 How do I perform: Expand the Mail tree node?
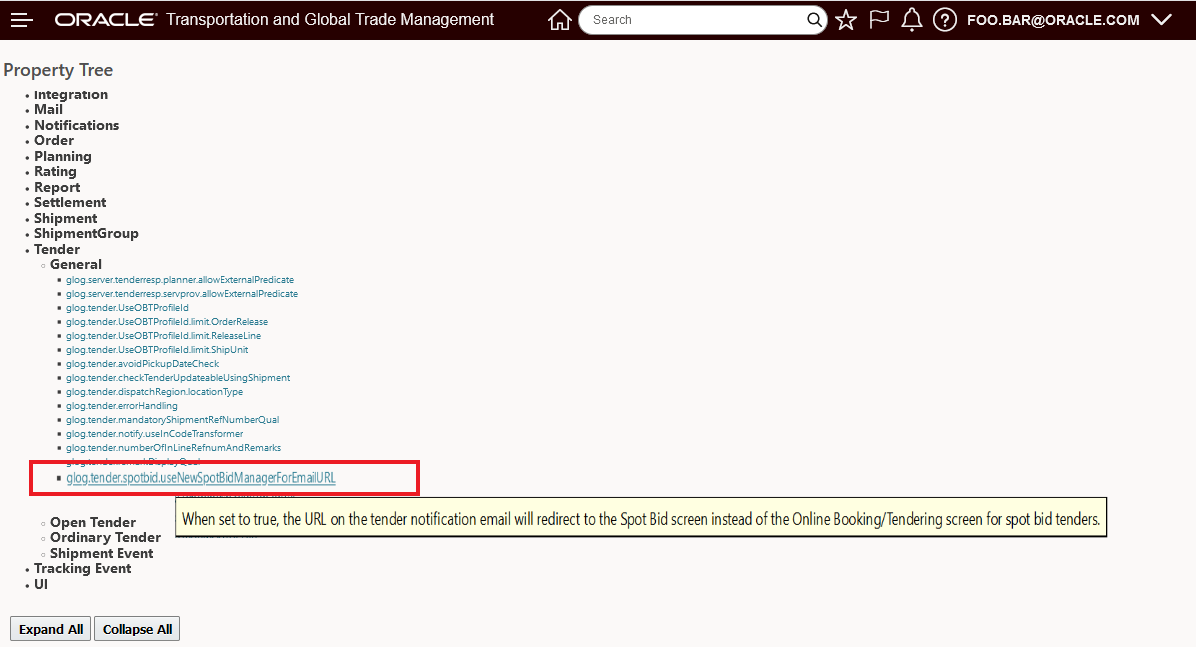tap(48, 109)
